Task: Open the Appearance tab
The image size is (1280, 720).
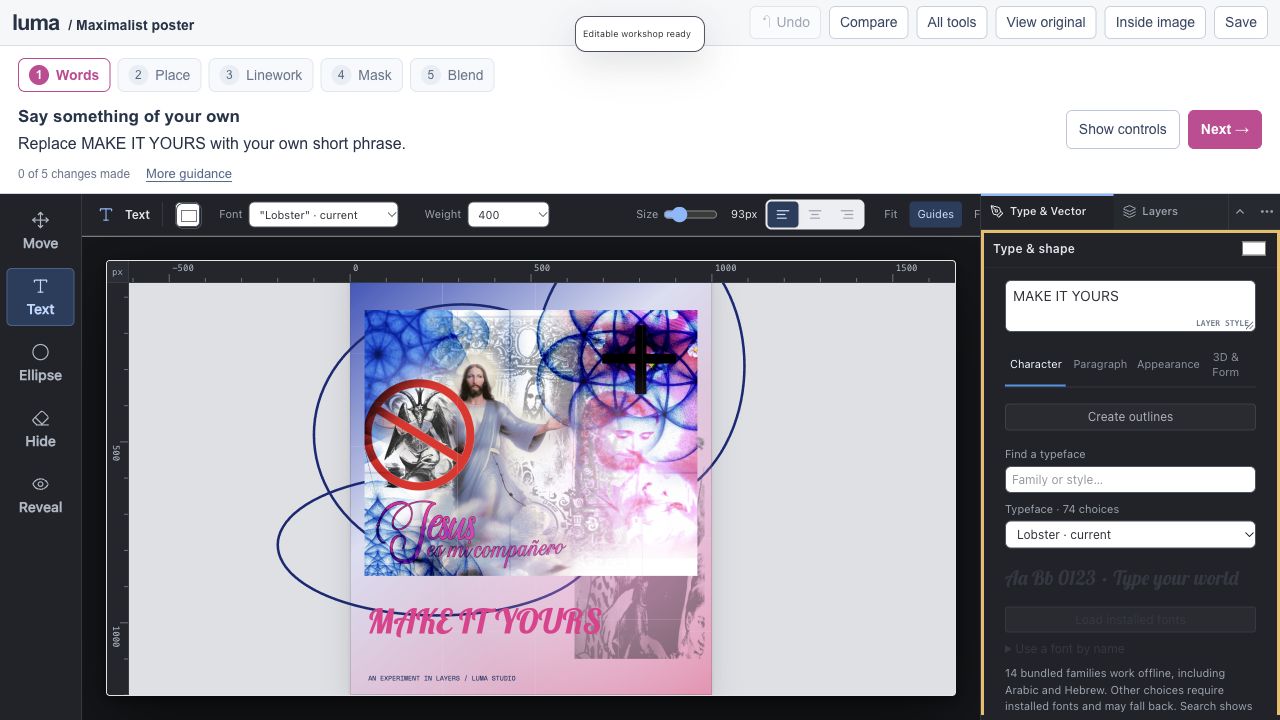Action: pos(1168,365)
